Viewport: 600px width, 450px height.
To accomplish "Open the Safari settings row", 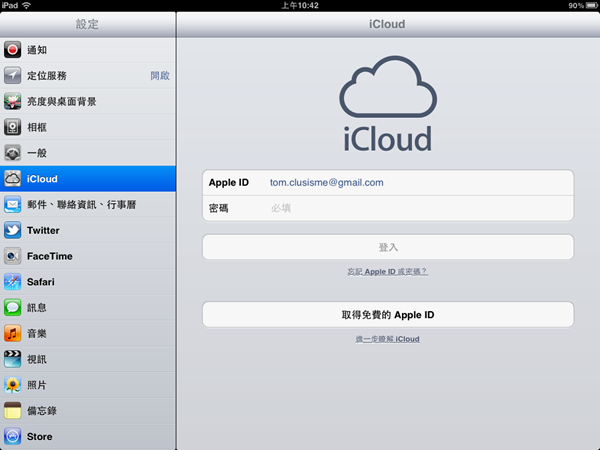I will [x=88, y=282].
